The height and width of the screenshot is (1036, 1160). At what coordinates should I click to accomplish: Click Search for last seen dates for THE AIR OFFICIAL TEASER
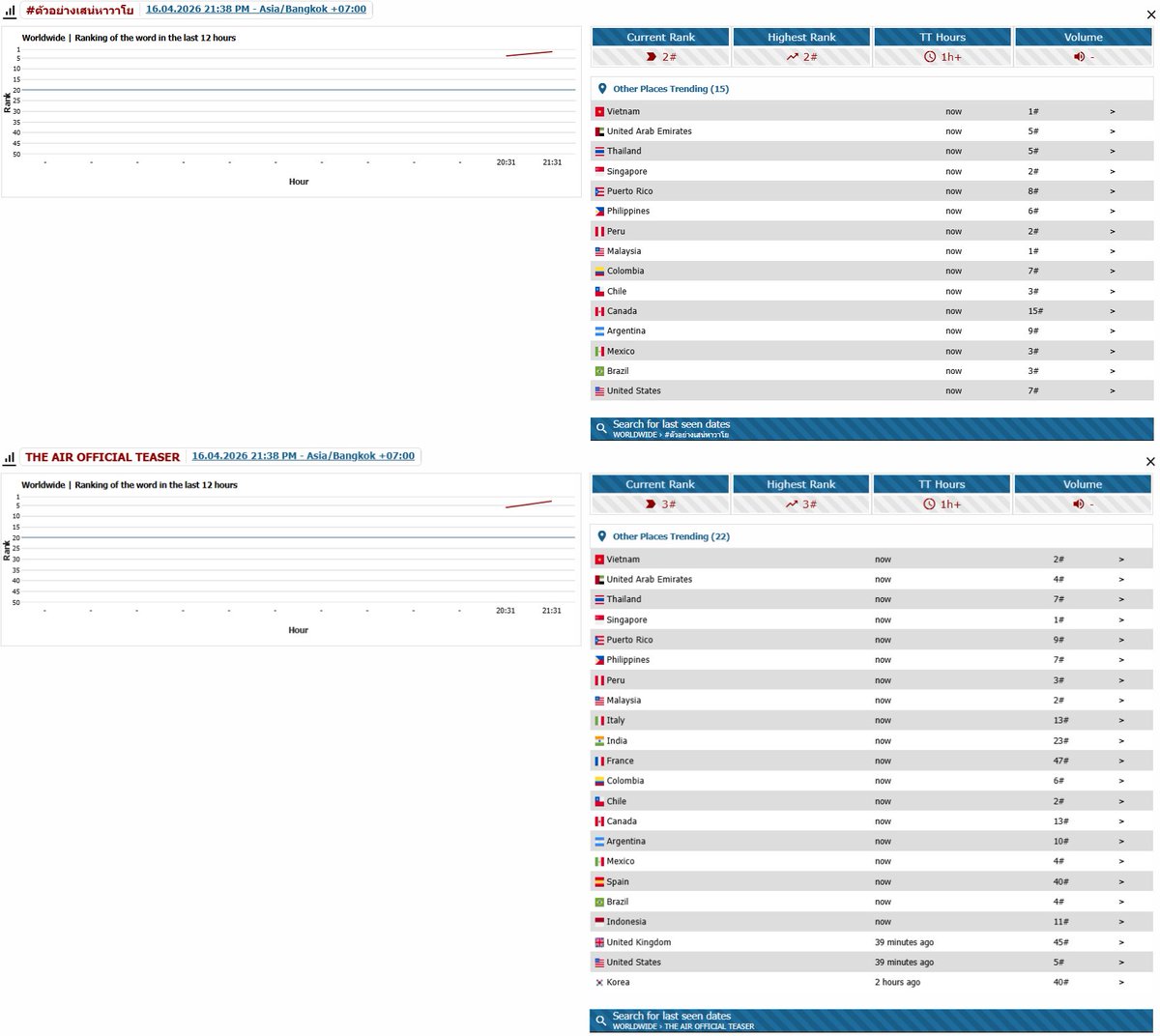(872, 1021)
